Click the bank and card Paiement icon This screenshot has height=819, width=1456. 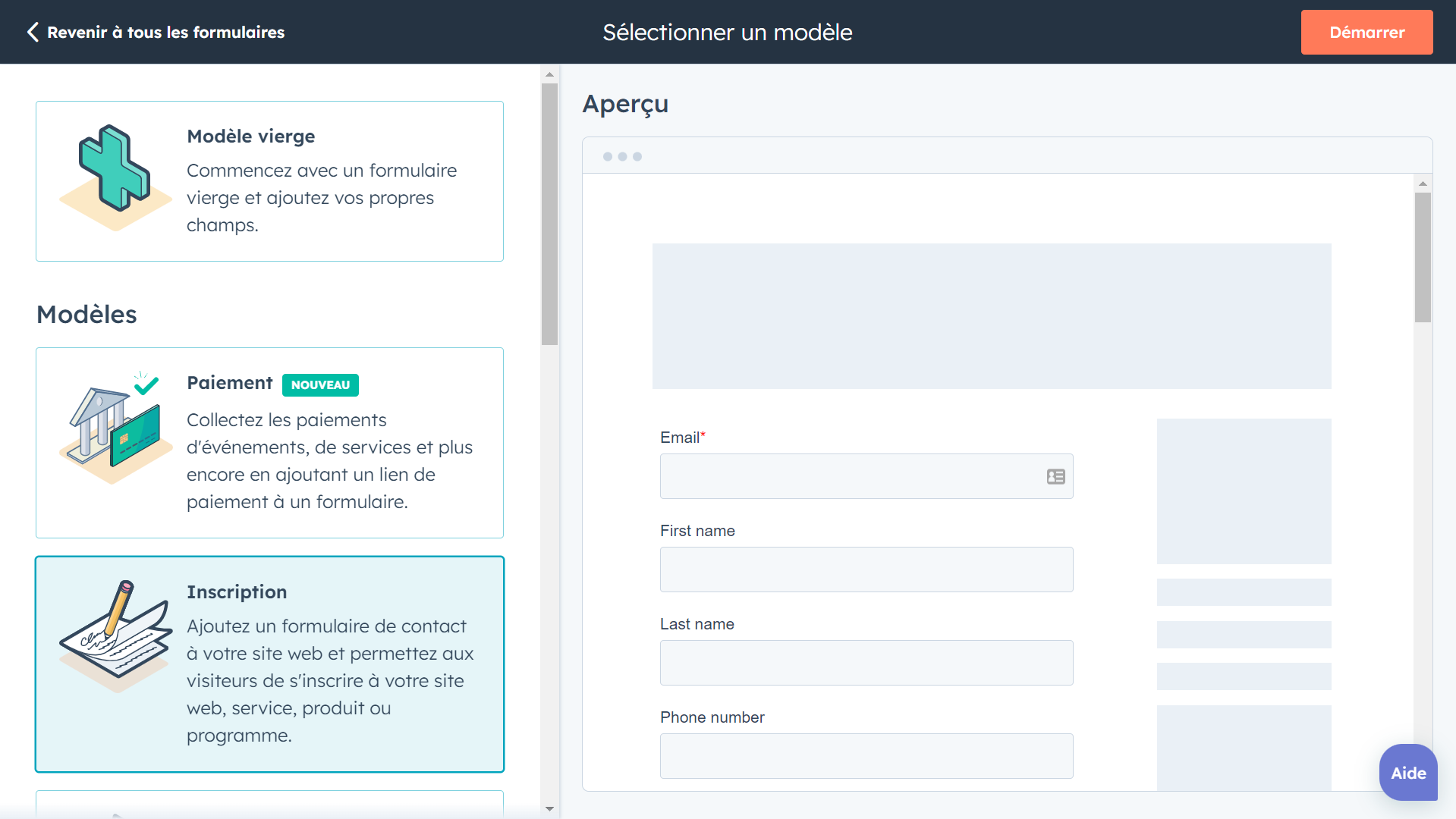pos(115,429)
